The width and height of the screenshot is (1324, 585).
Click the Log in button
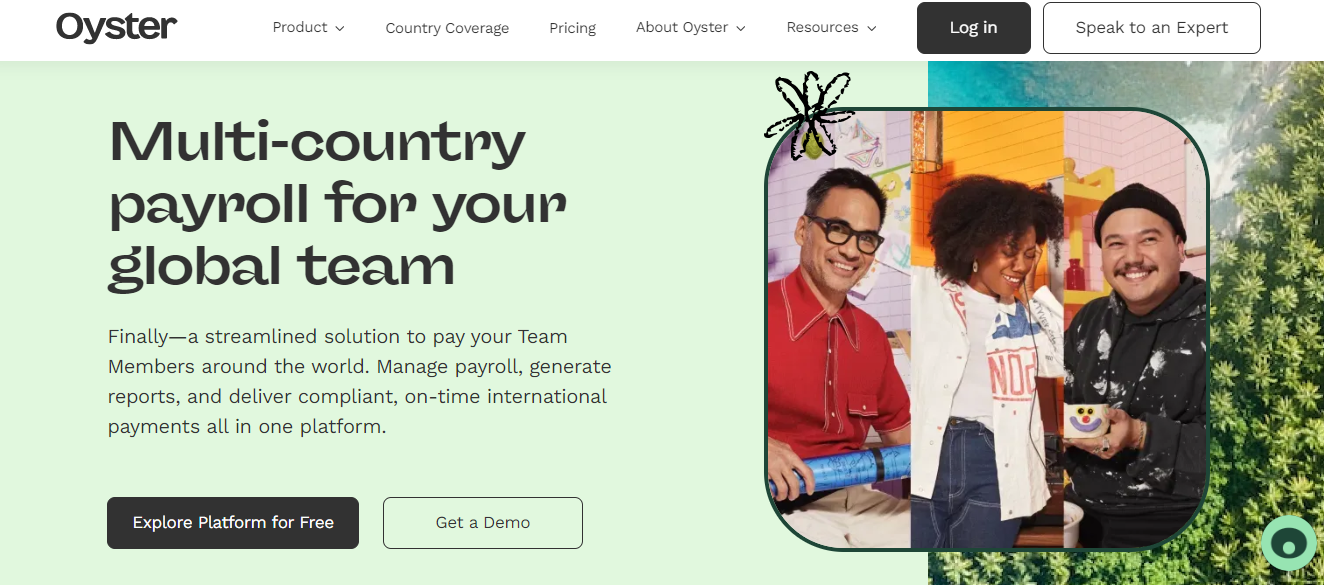coord(974,28)
